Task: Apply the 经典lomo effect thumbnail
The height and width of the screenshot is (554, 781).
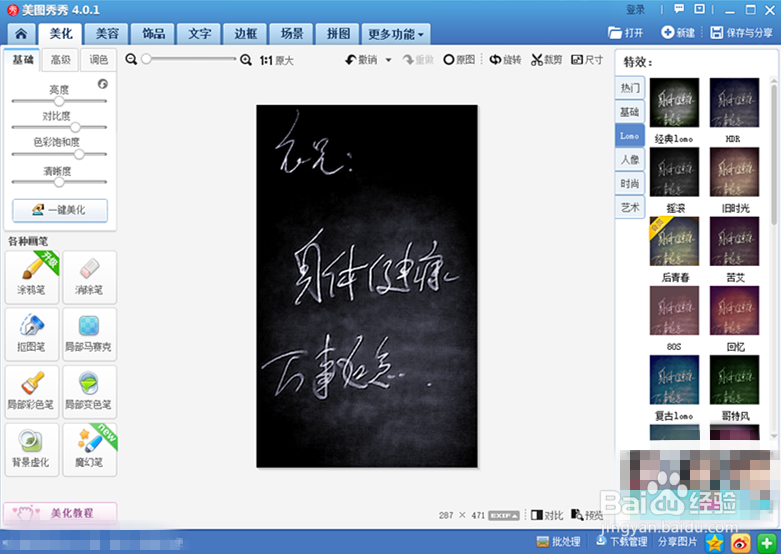Action: coord(674,102)
